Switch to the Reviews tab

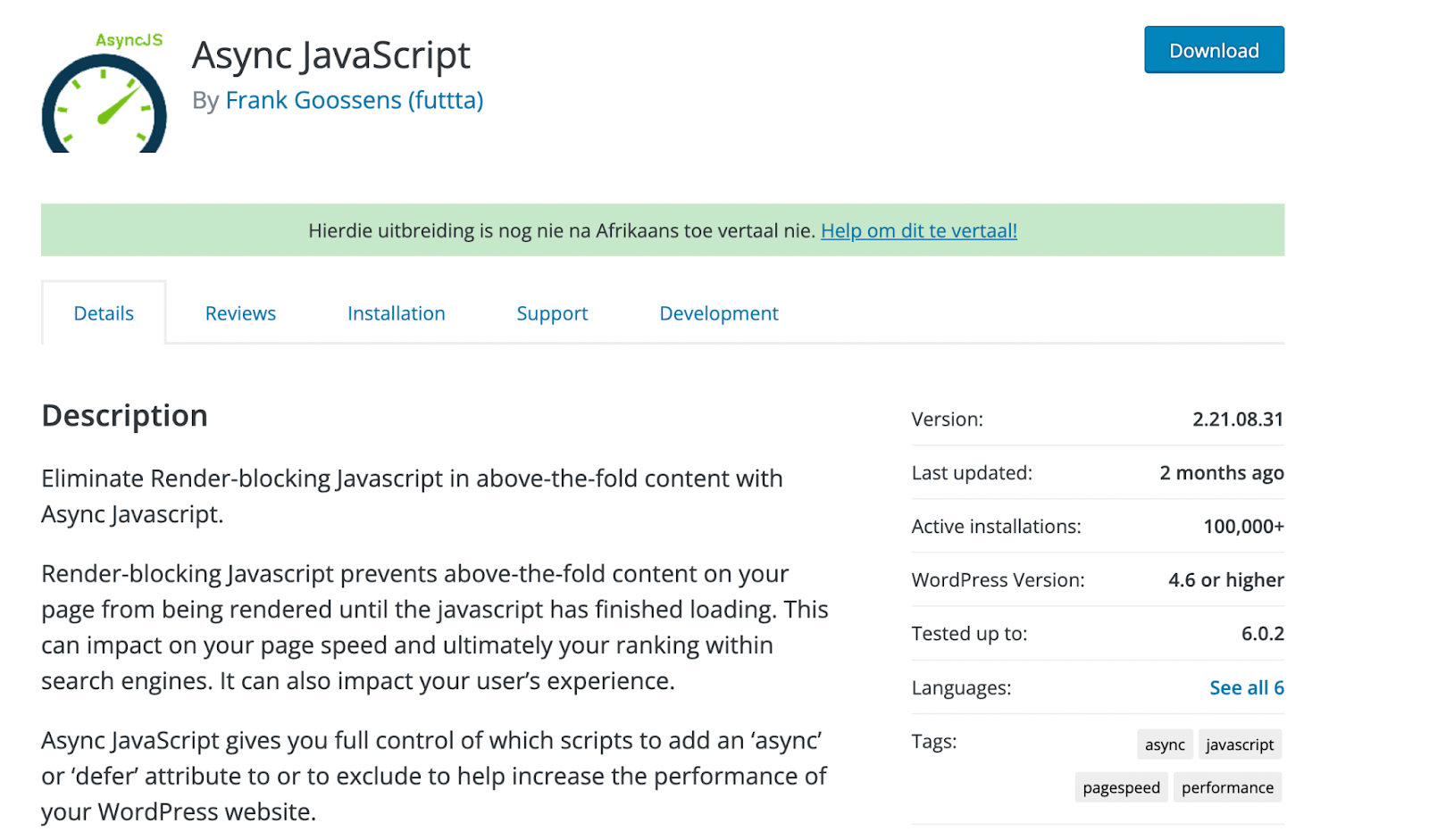point(240,313)
